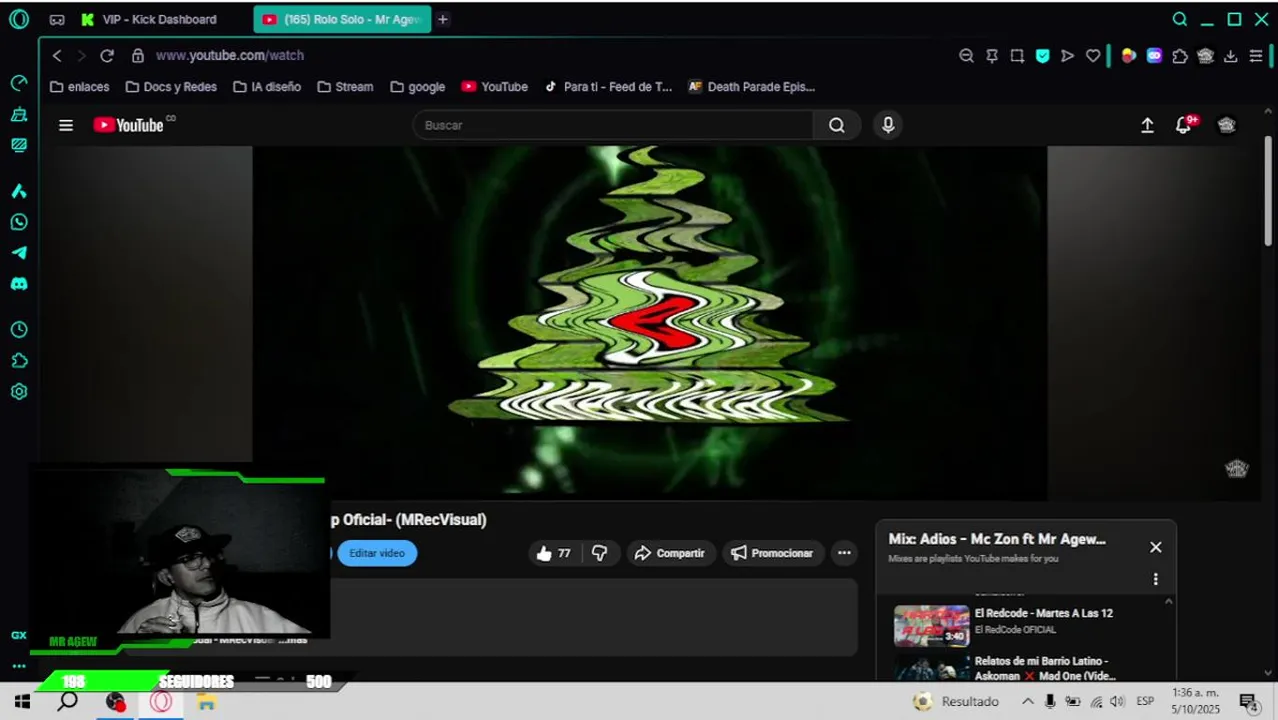This screenshot has width=1278, height=720.
Task: Reload the current page
Action: (x=107, y=56)
